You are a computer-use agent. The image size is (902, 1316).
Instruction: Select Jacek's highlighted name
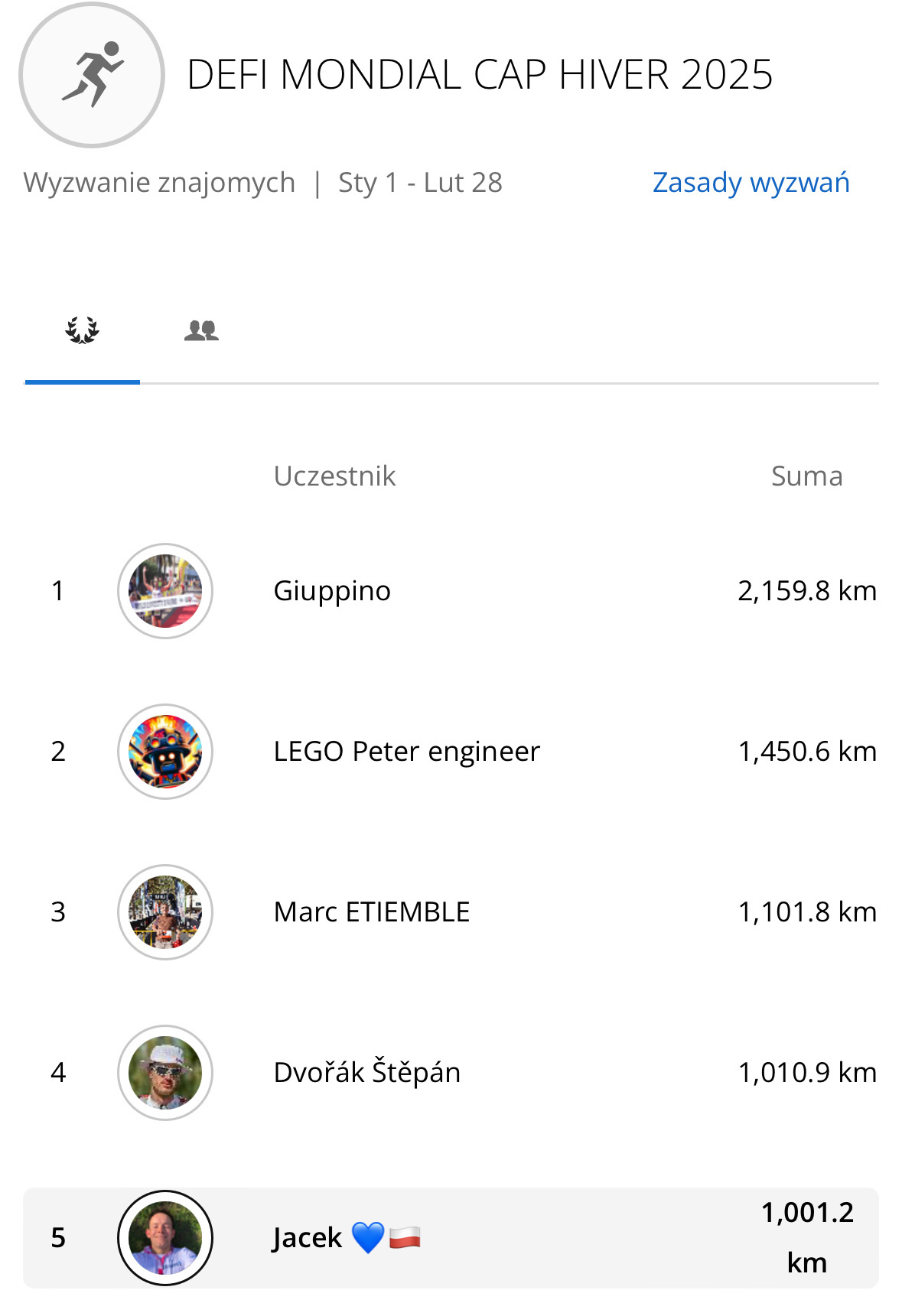tap(308, 1238)
